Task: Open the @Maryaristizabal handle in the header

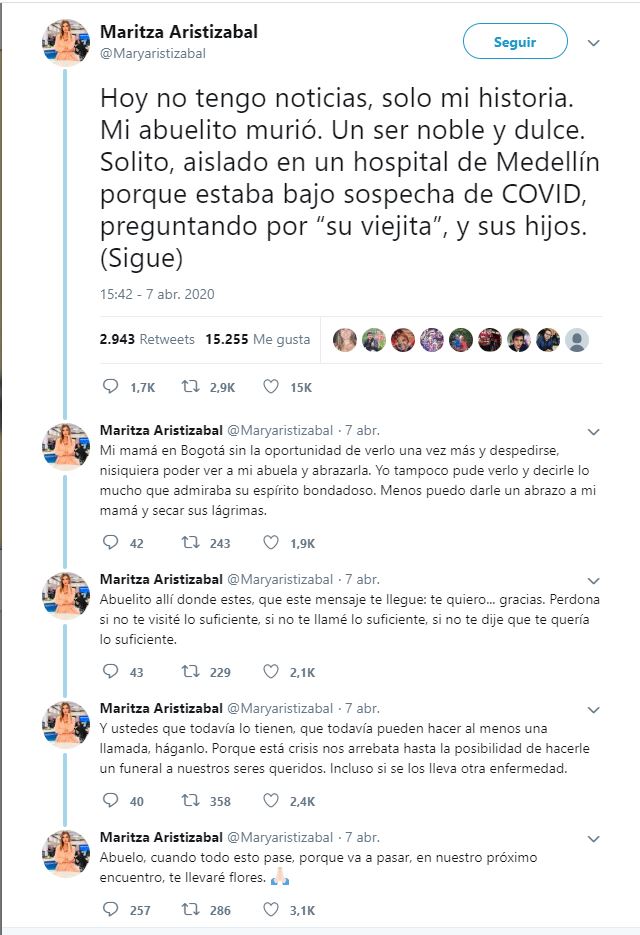Action: tap(153, 54)
